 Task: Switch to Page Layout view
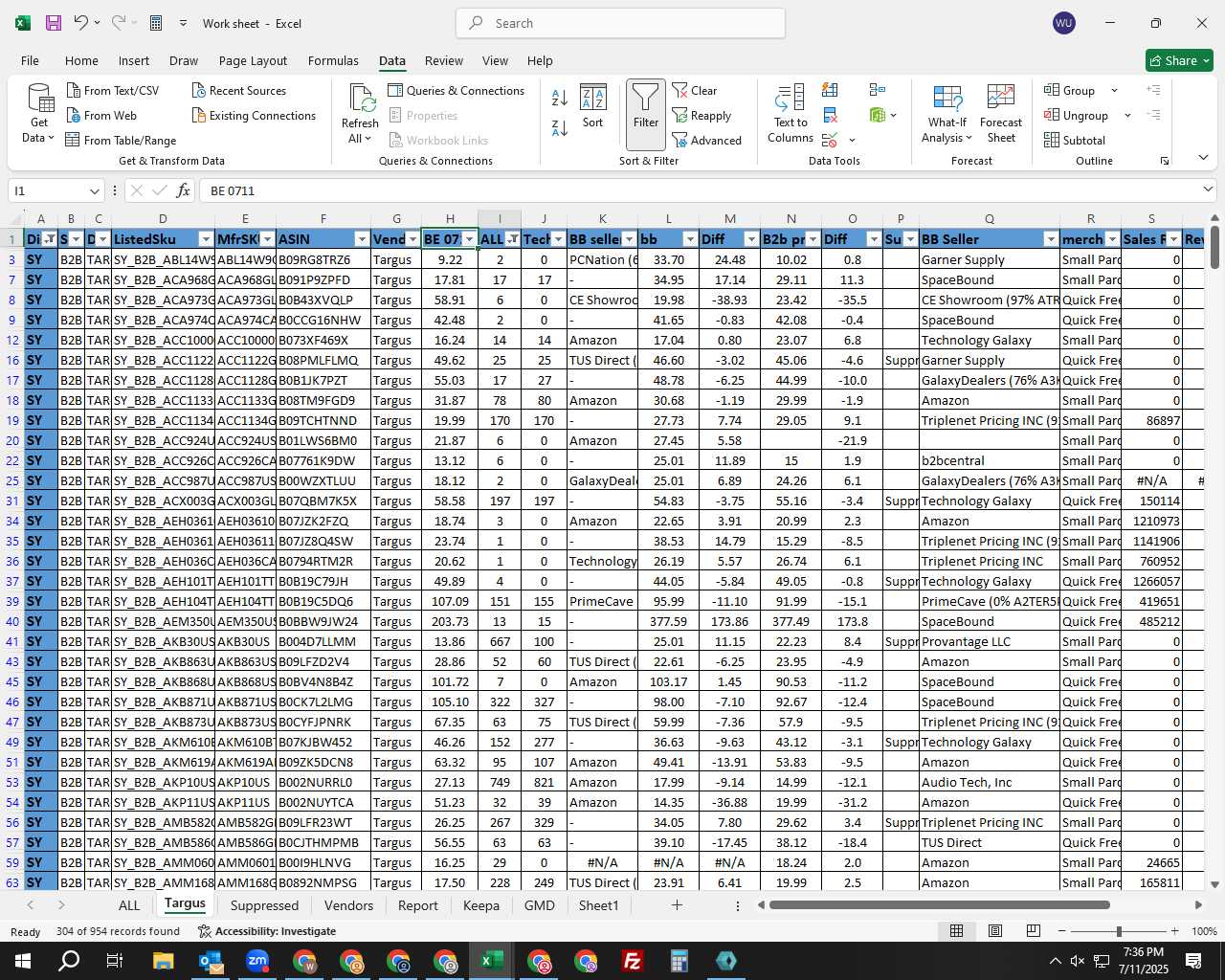click(995, 931)
